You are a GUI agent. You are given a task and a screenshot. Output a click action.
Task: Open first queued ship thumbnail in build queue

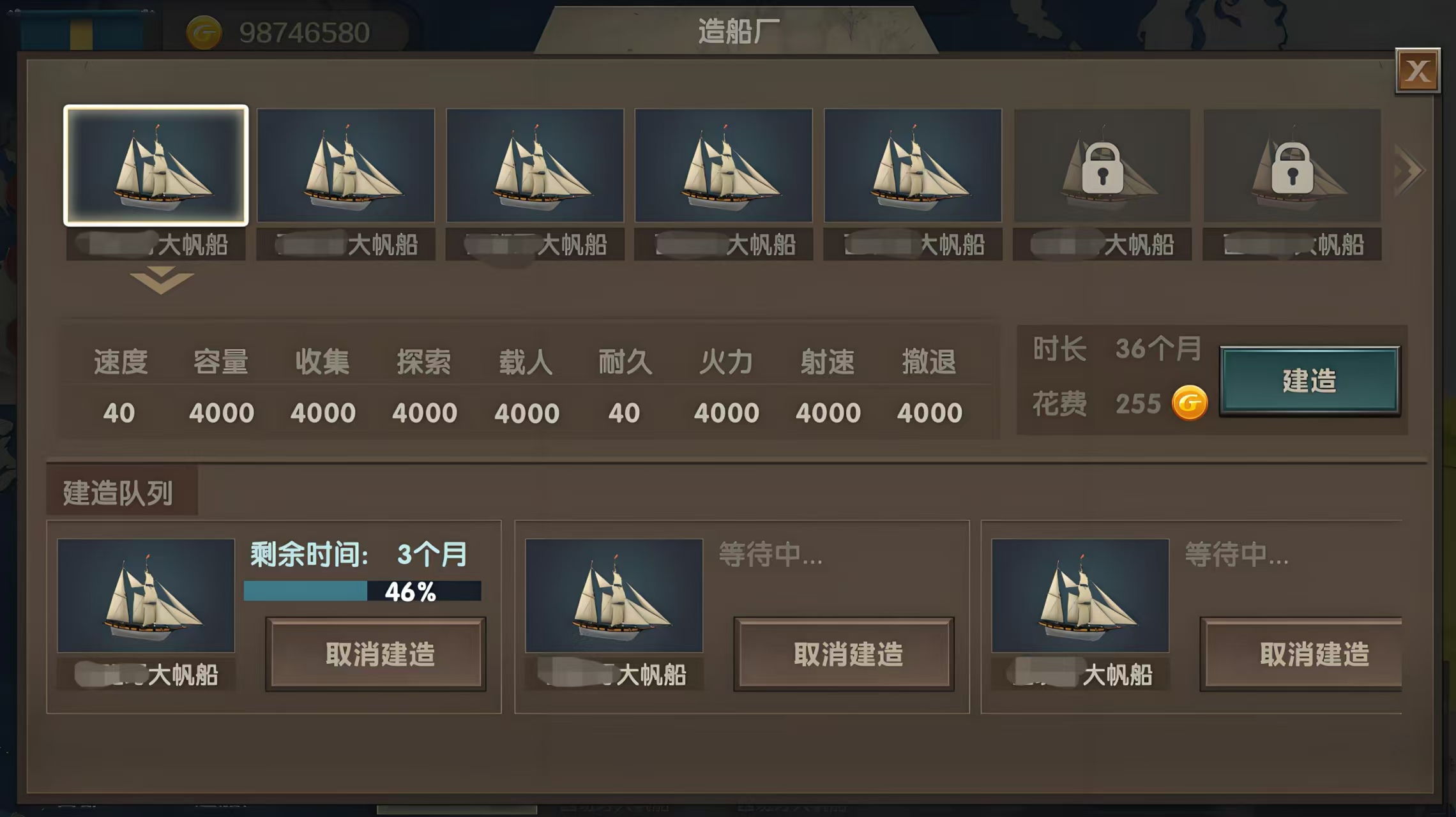click(146, 596)
